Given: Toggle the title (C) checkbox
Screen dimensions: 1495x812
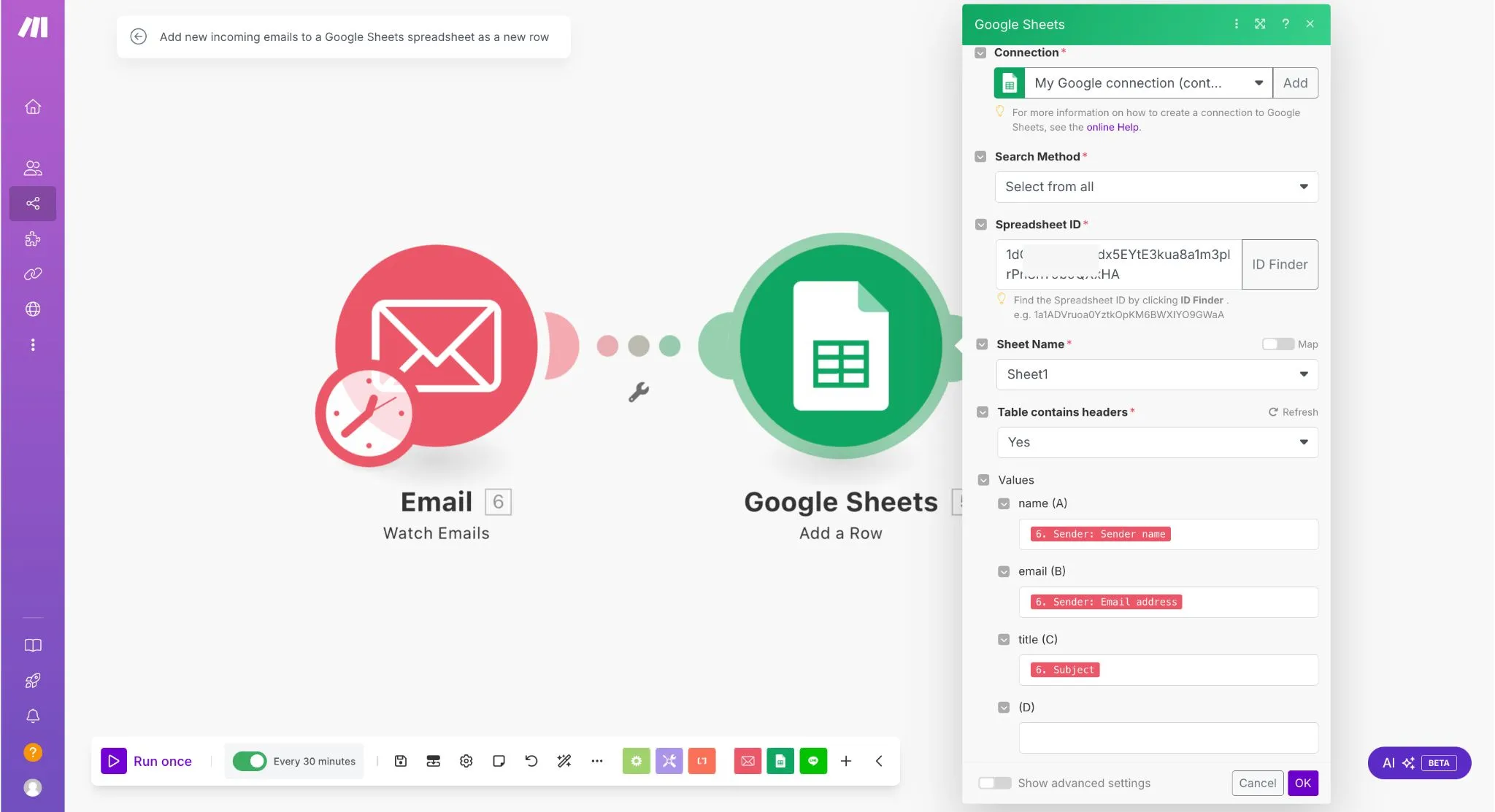Looking at the screenshot, I should (1004, 640).
